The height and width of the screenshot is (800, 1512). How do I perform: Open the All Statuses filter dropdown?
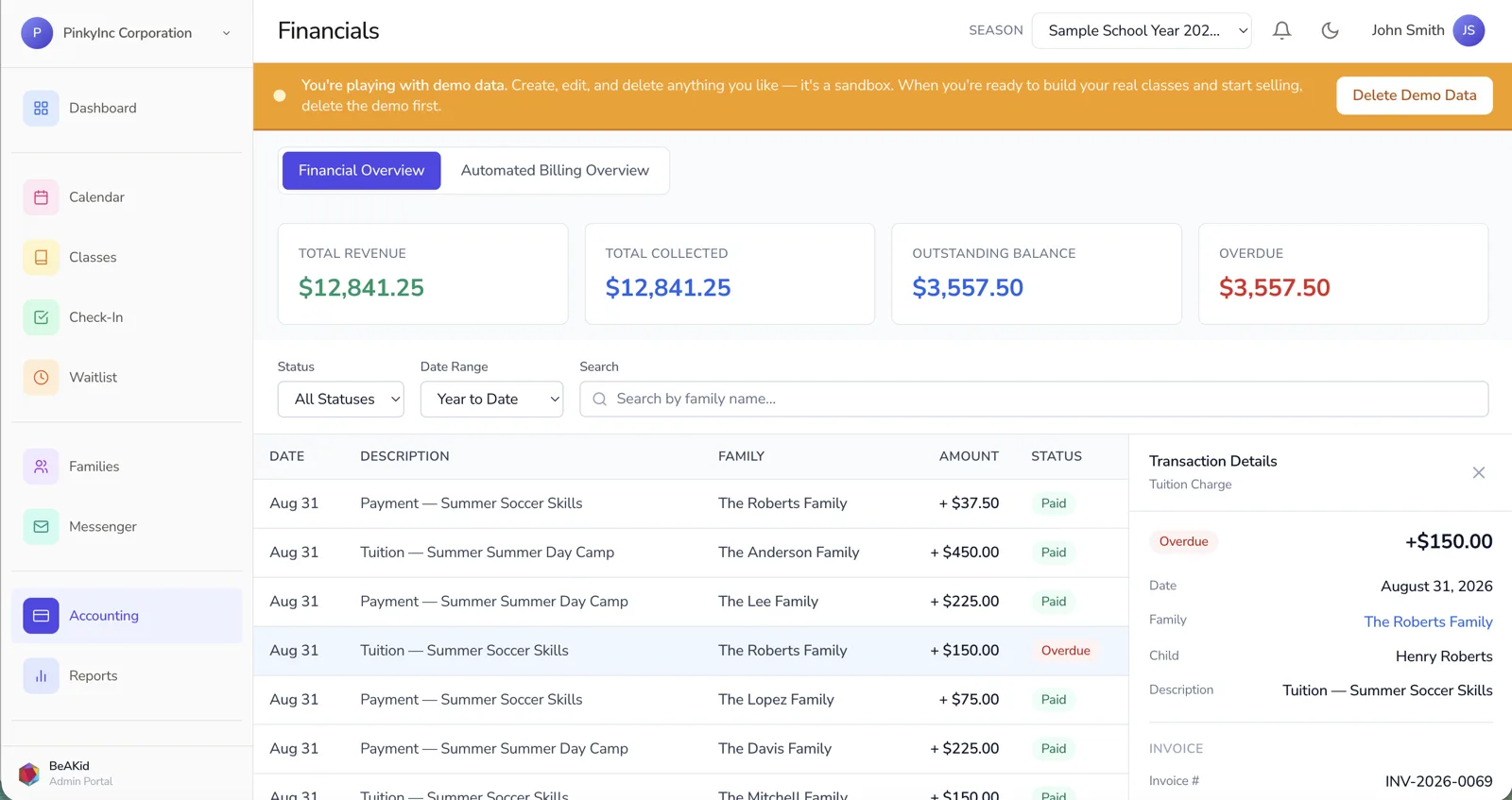tap(340, 399)
